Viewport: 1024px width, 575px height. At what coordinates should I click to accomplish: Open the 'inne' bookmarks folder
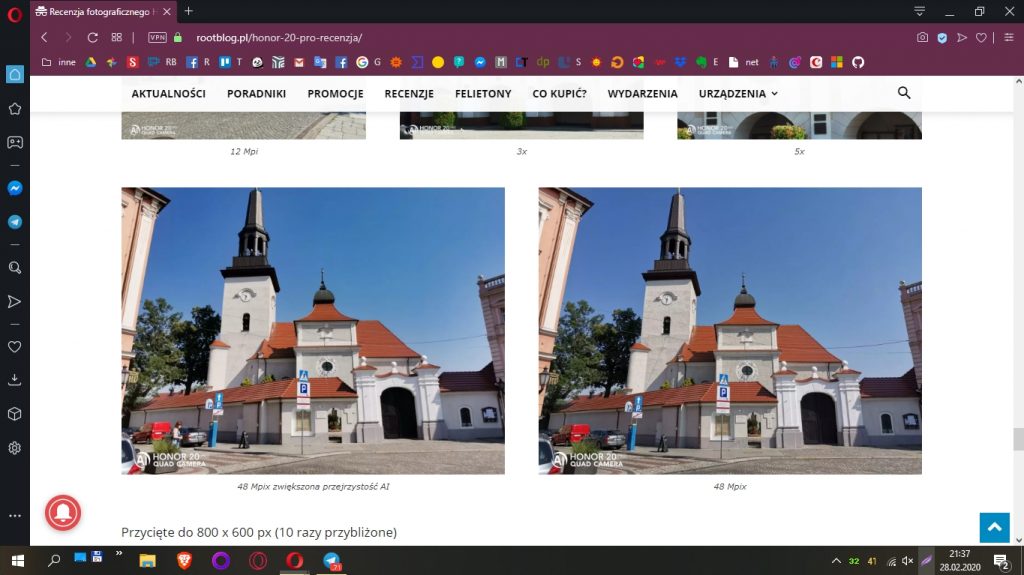59,62
